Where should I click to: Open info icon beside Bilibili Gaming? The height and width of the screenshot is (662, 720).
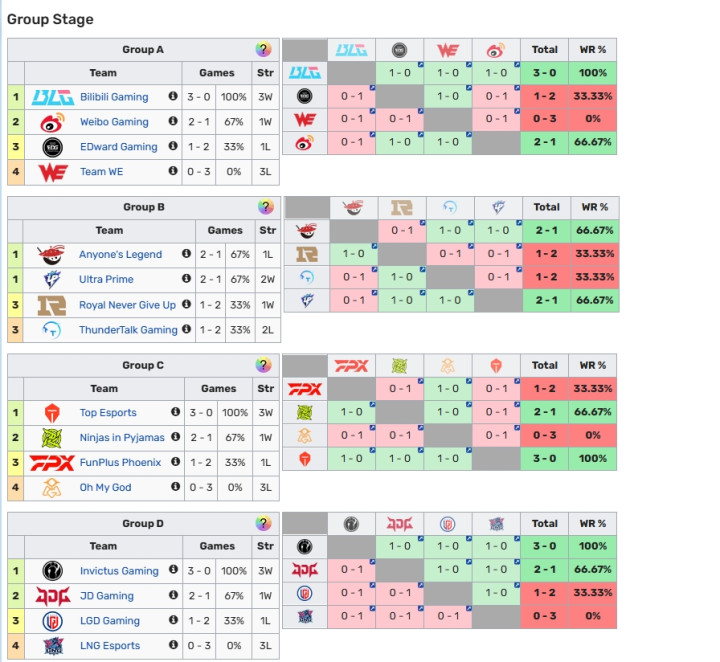tap(173, 96)
